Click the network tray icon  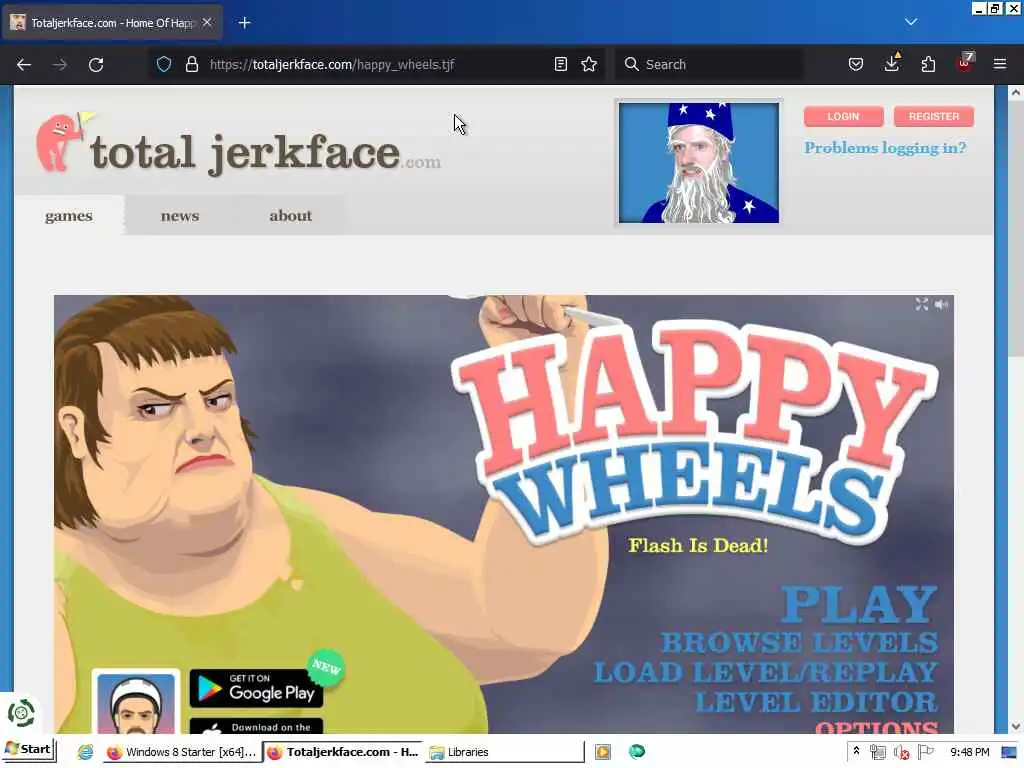[x=878, y=752]
